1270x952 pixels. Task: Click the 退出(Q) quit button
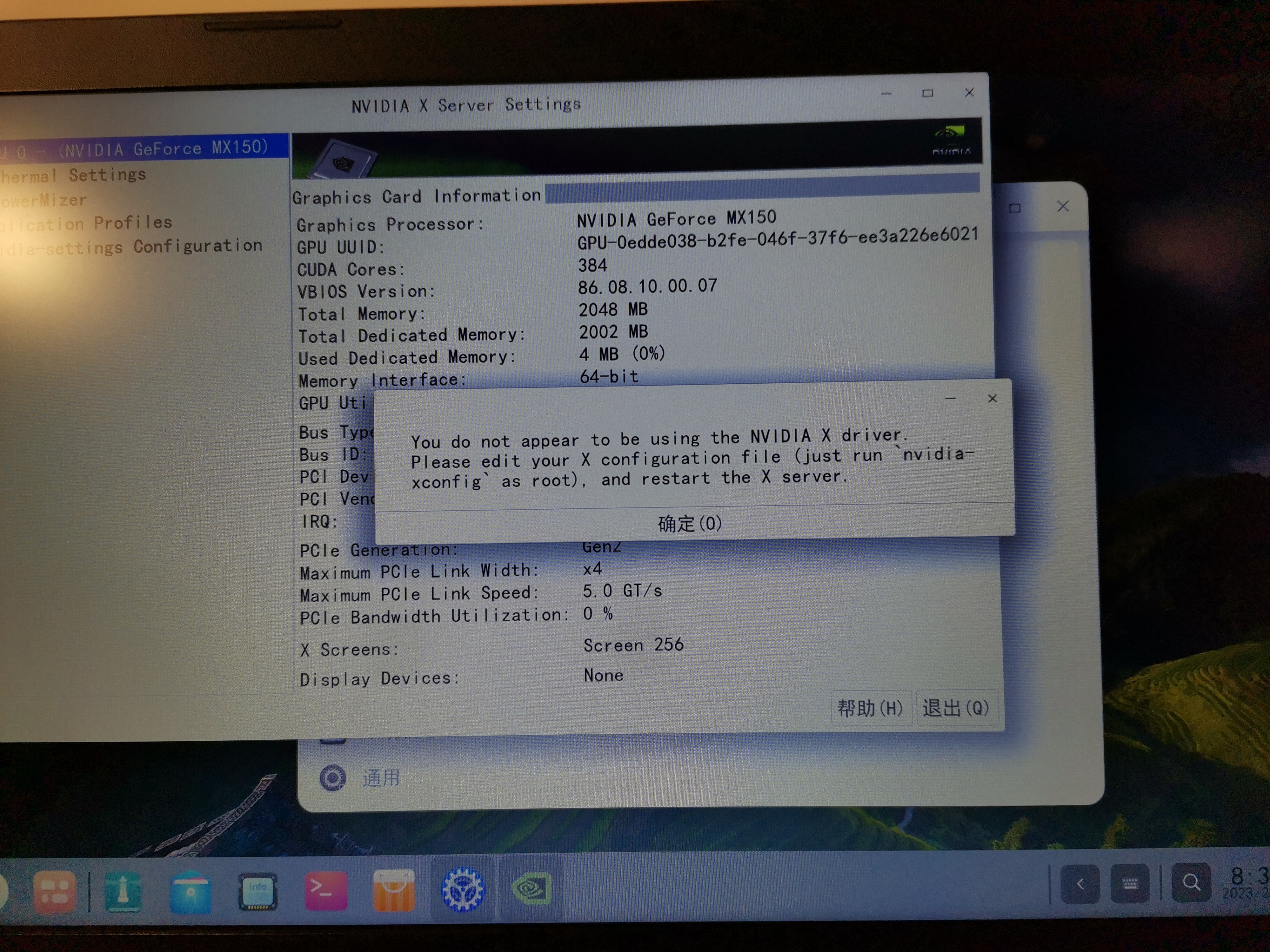pyautogui.click(x=955, y=708)
